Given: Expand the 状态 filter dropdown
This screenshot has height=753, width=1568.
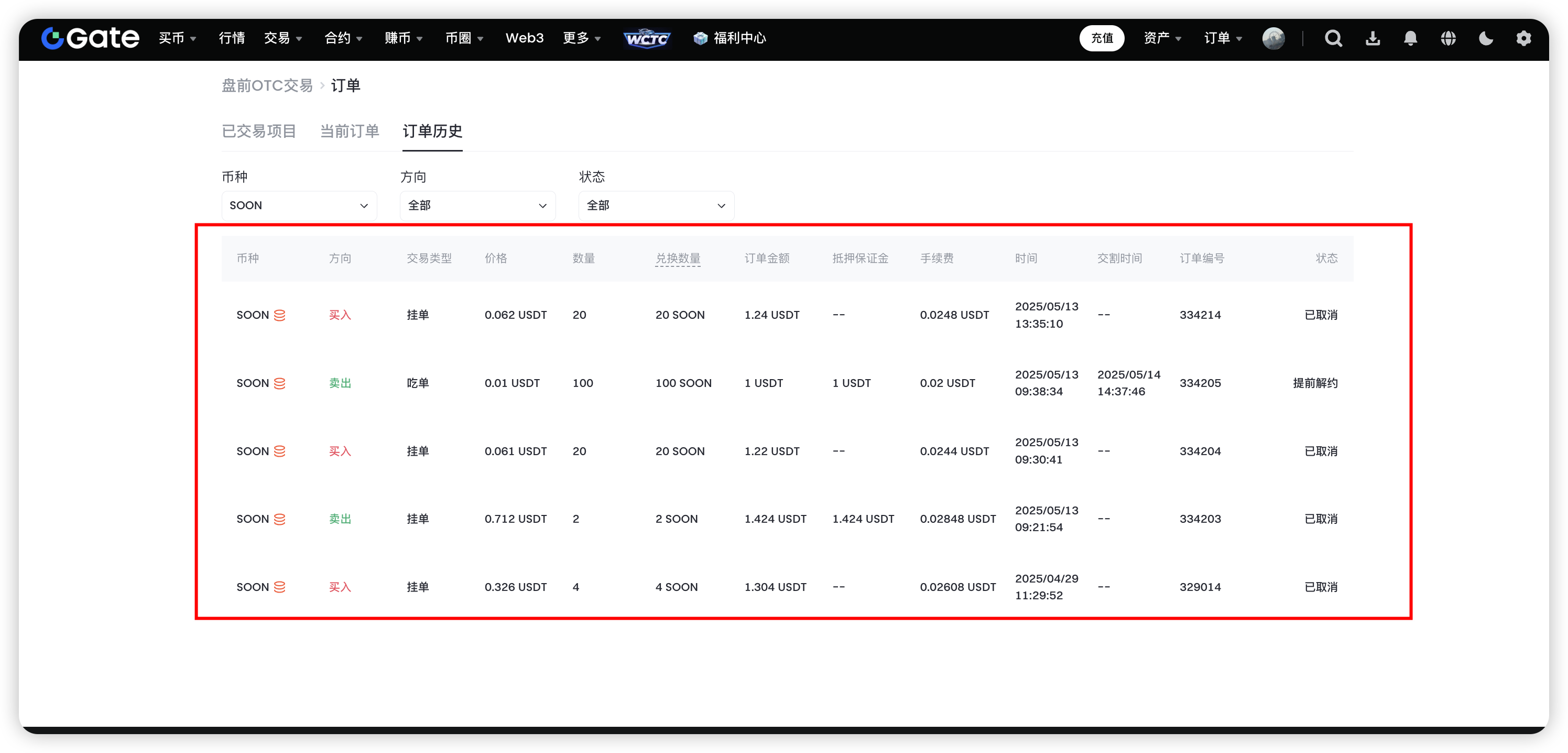Looking at the screenshot, I should [x=656, y=206].
